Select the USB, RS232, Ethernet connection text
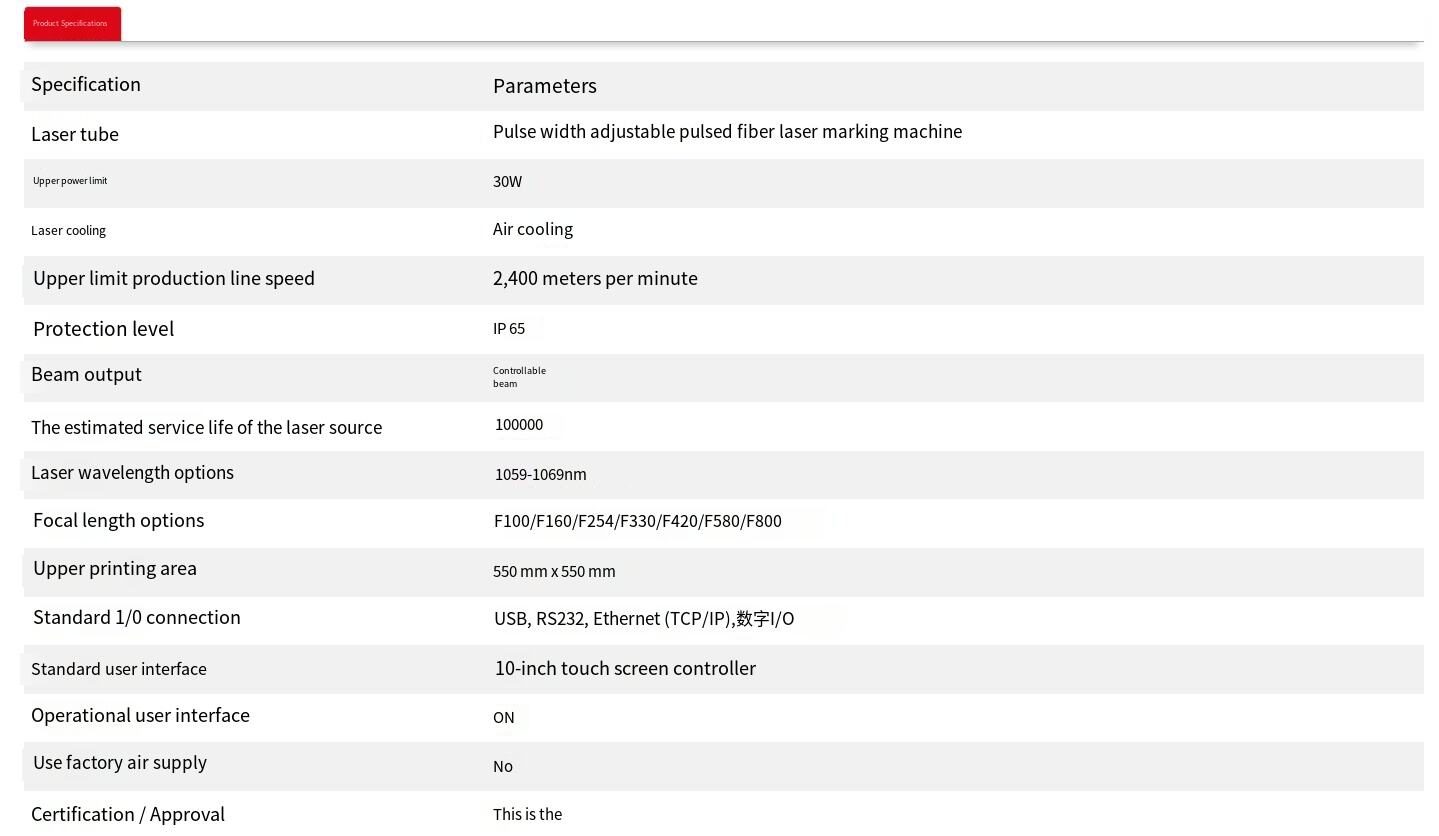The height and width of the screenshot is (836, 1439). [644, 619]
